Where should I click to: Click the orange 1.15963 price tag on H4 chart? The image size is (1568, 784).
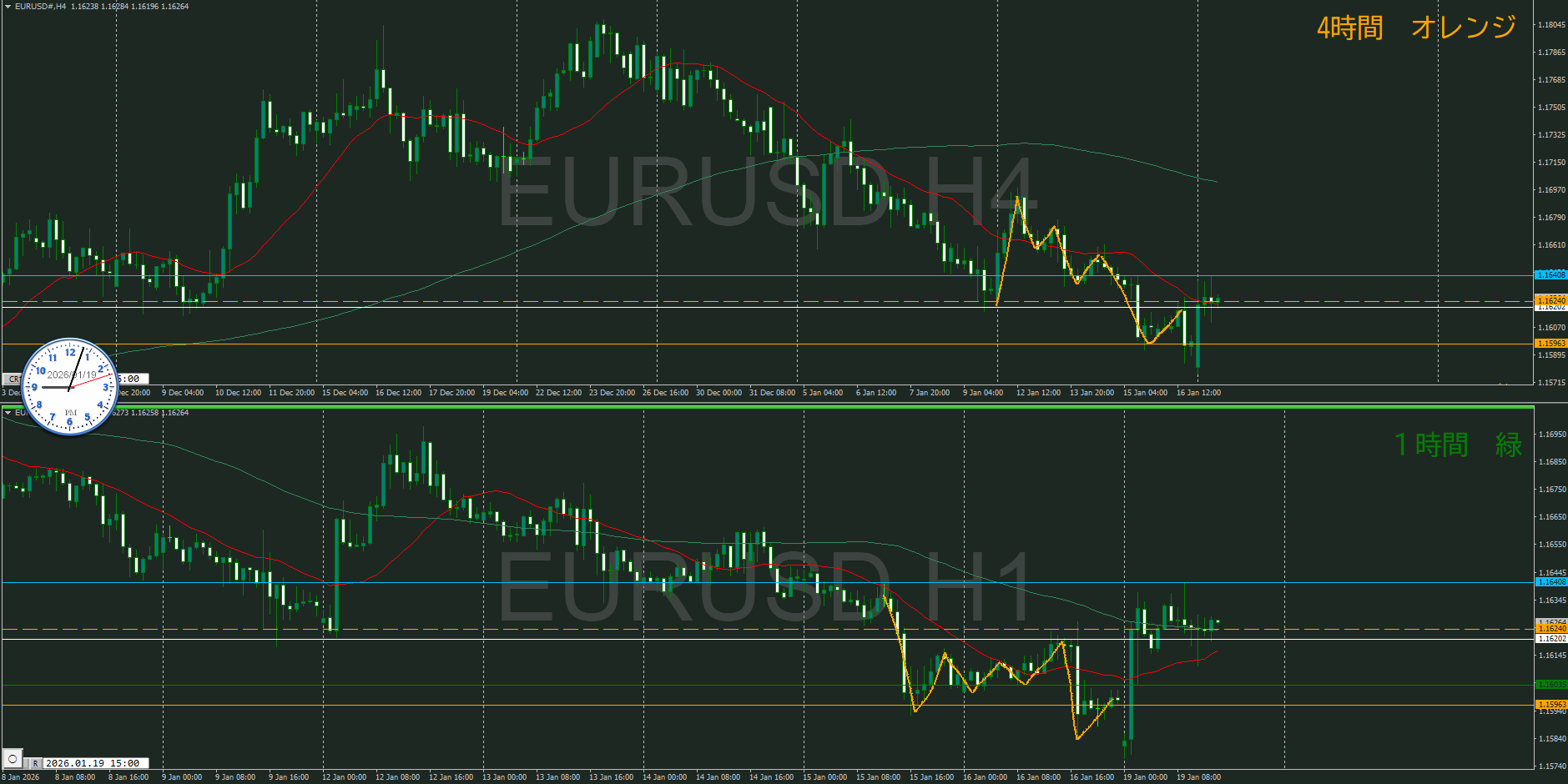coord(1551,344)
